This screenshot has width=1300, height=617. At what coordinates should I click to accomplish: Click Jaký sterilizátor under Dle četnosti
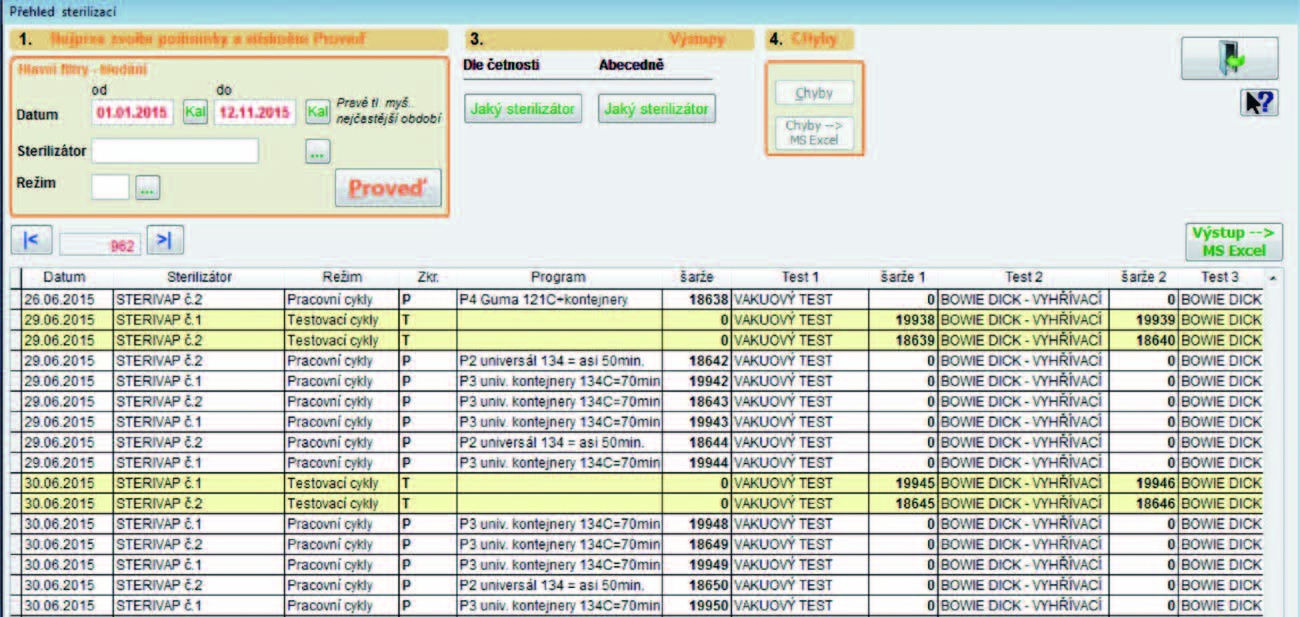pyautogui.click(x=521, y=109)
